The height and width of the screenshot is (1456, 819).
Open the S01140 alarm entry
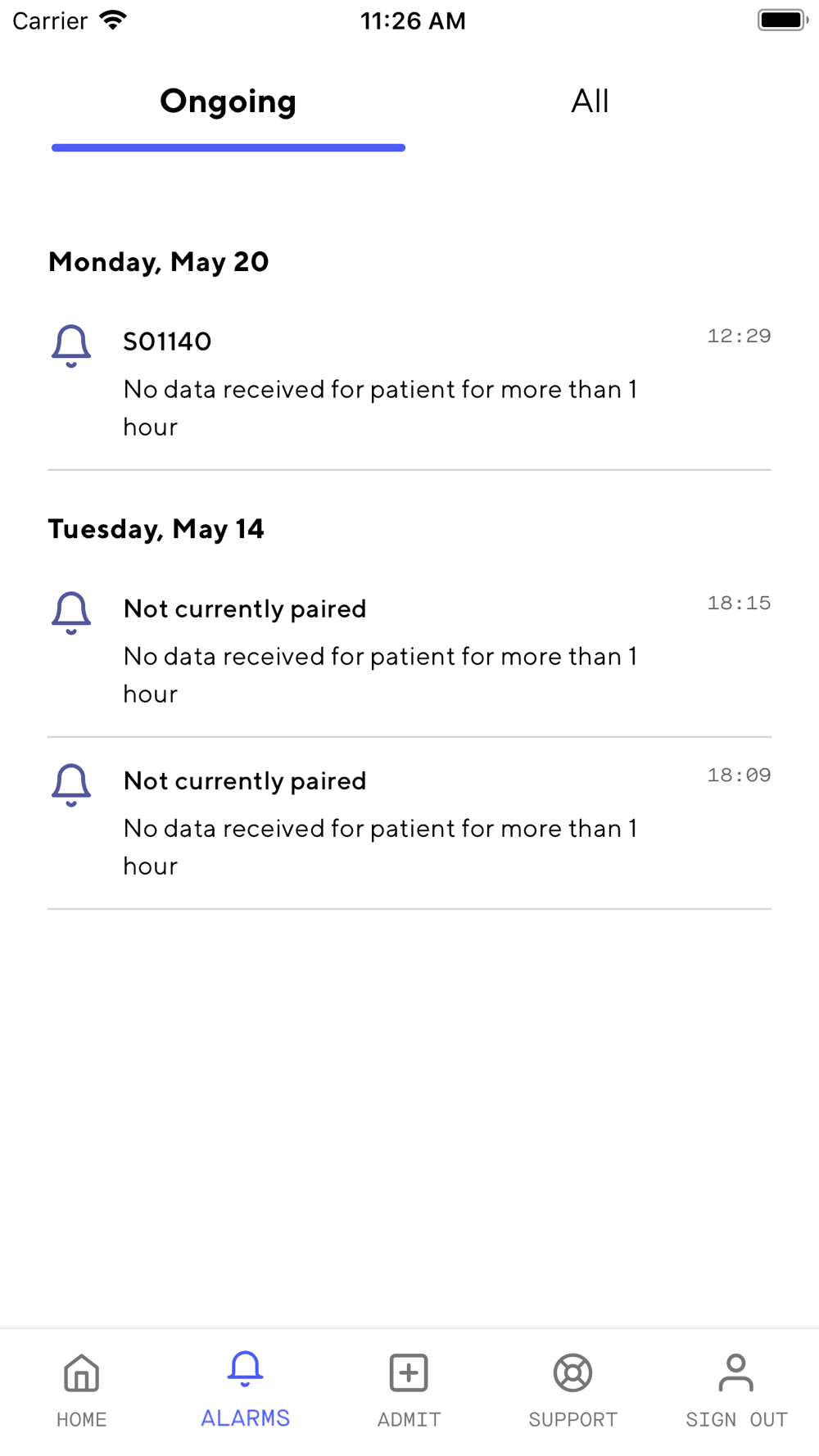[x=409, y=383]
